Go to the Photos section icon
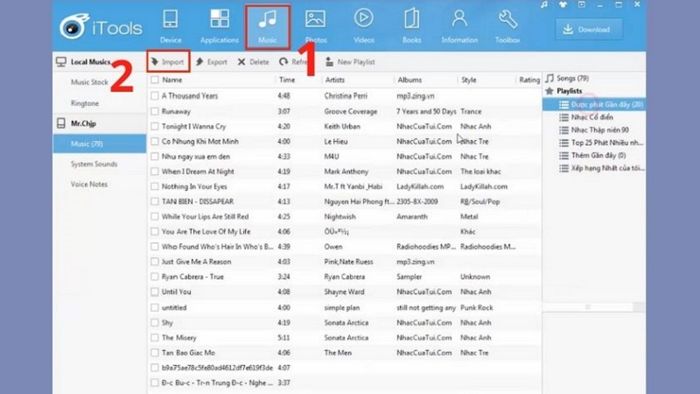The height and width of the screenshot is (394, 700). point(315,19)
